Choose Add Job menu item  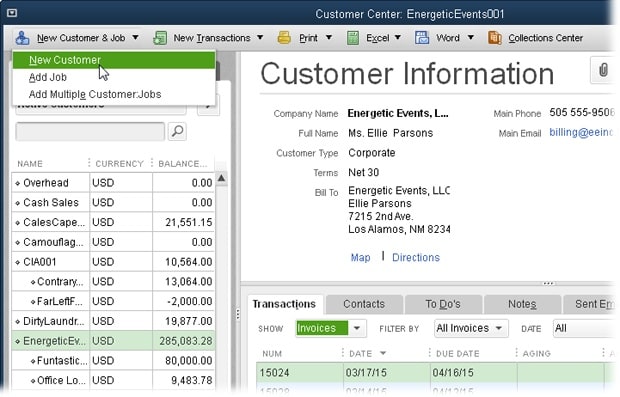pyautogui.click(x=114, y=77)
